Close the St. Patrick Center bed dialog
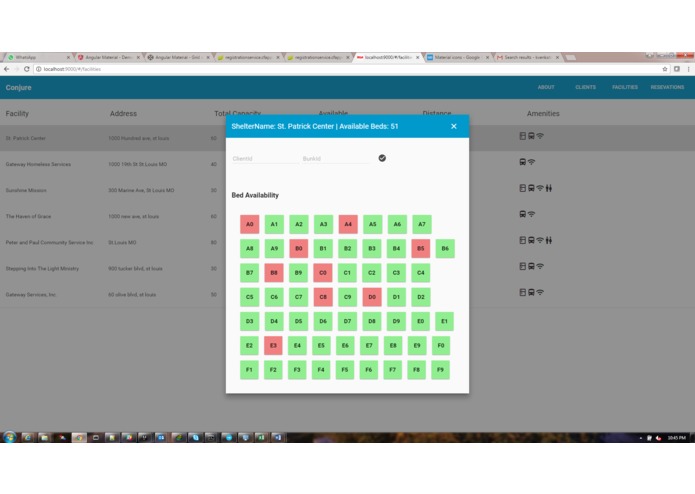 click(453, 126)
